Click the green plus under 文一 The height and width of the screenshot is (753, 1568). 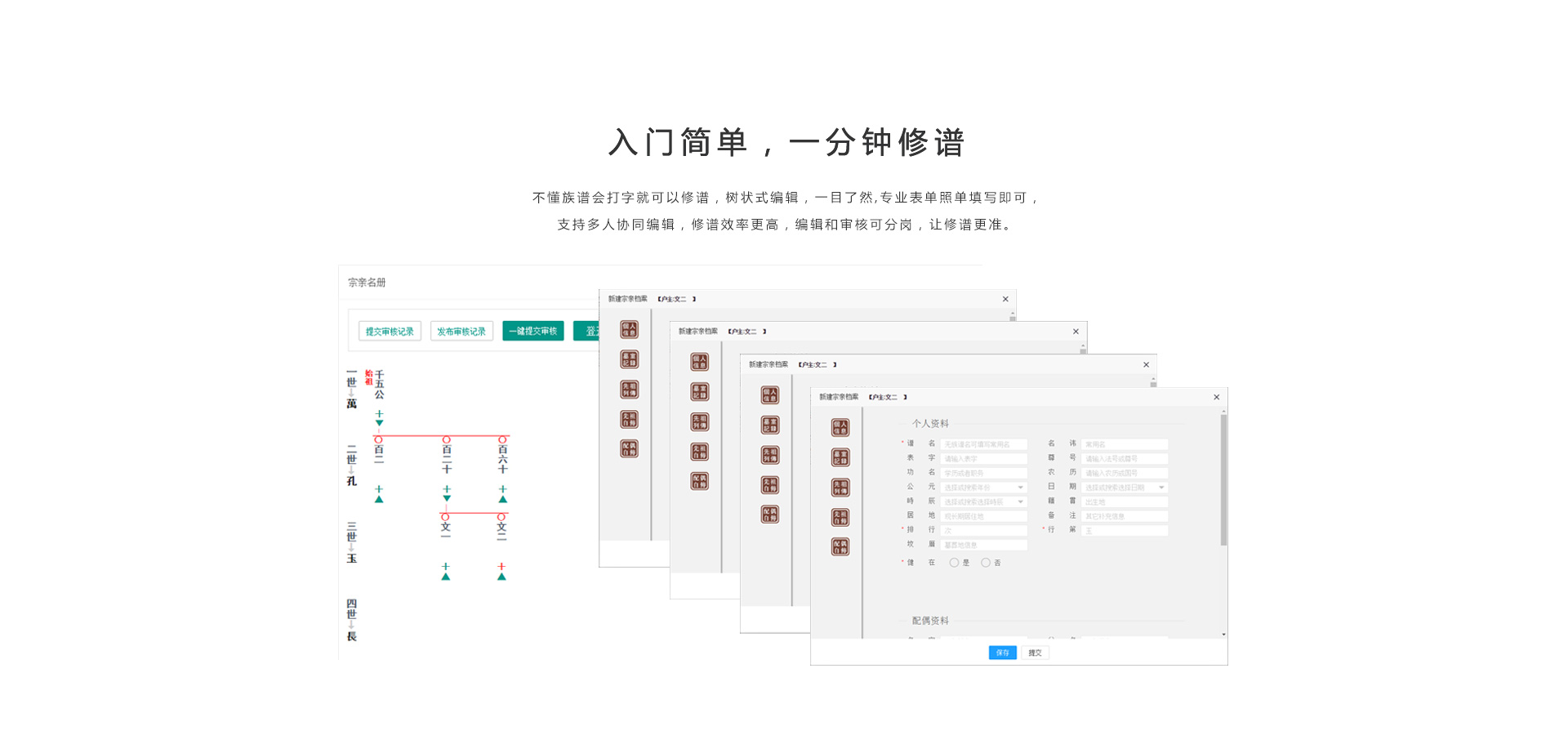tap(446, 566)
